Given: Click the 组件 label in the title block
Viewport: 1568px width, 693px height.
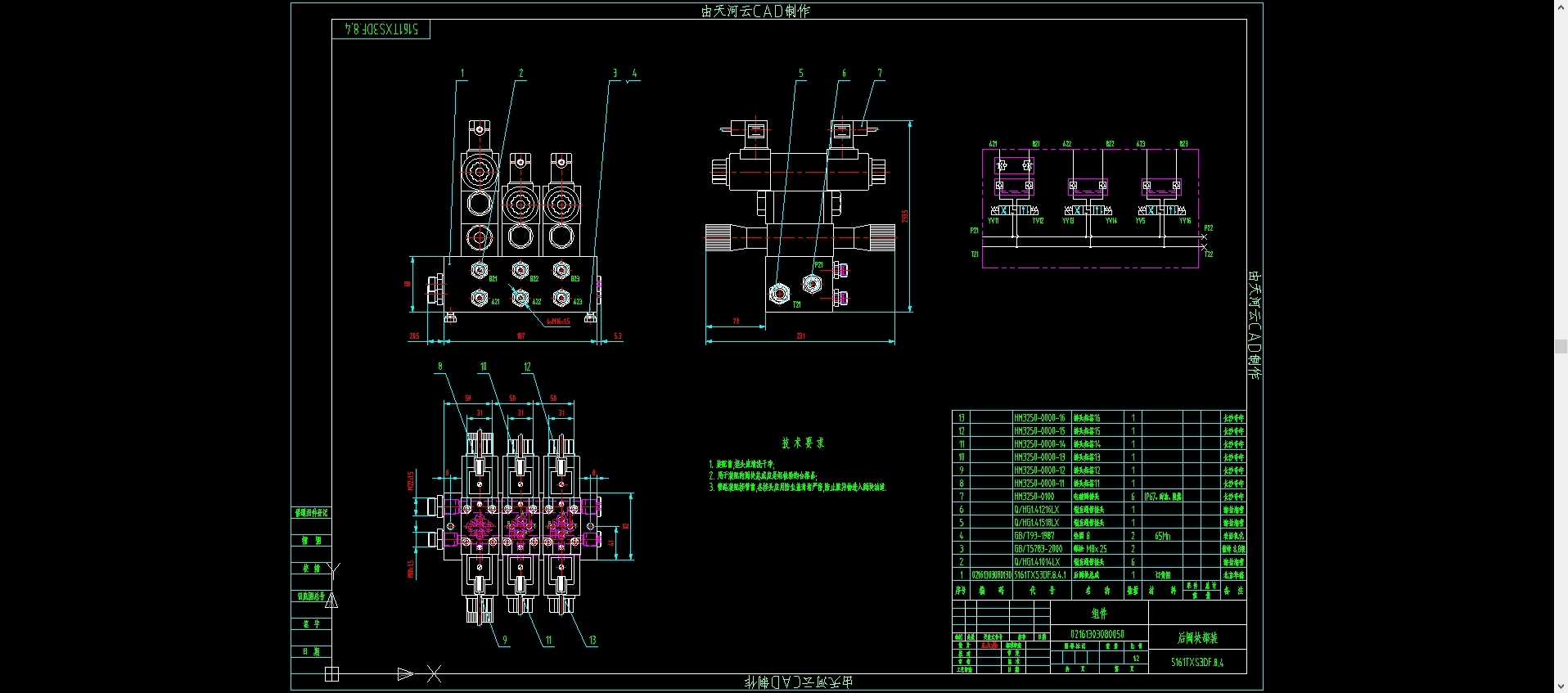Looking at the screenshot, I should (1099, 613).
